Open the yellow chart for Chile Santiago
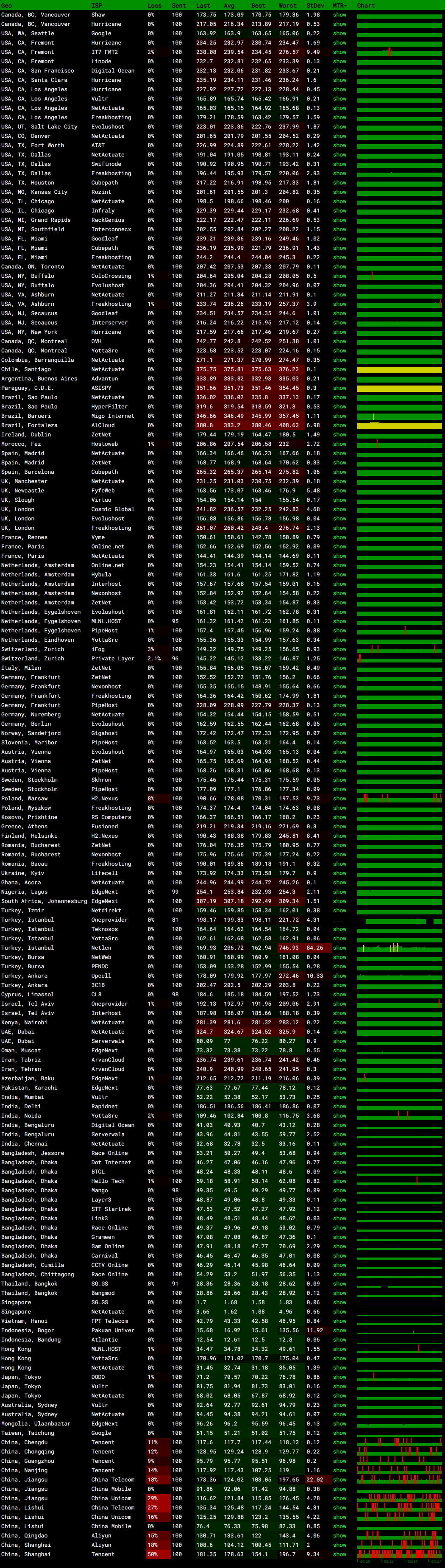This screenshot has height=1568, width=445. click(399, 369)
